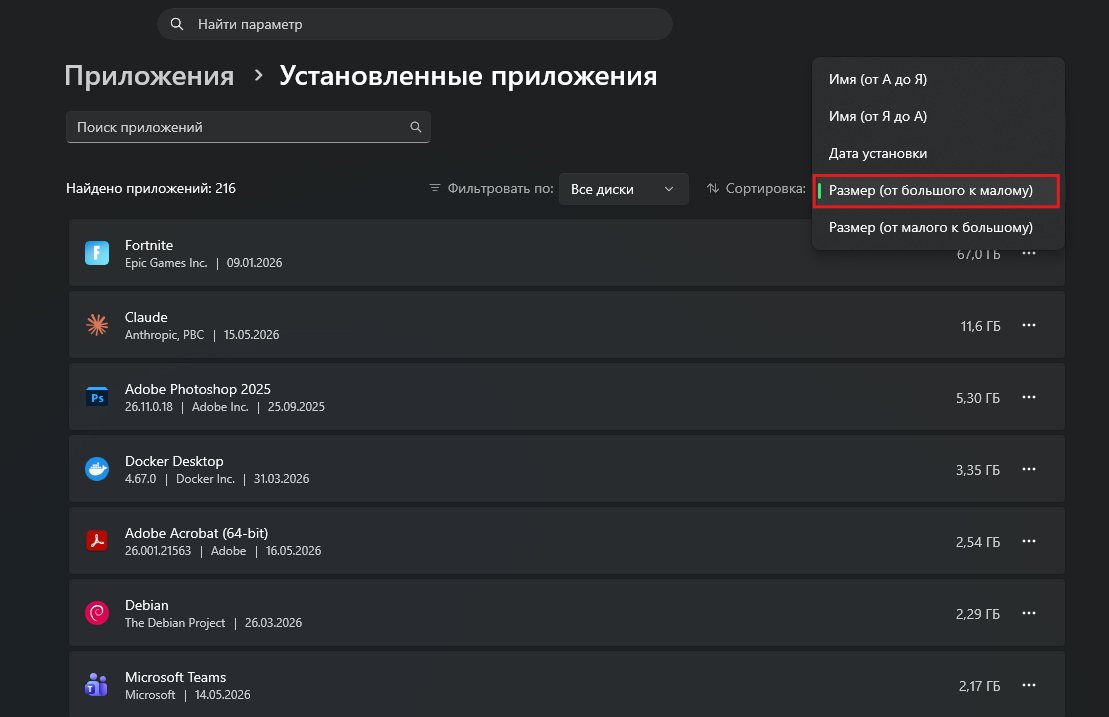1109x717 pixels.
Task: Click the Claude app name
Action: tap(146, 317)
